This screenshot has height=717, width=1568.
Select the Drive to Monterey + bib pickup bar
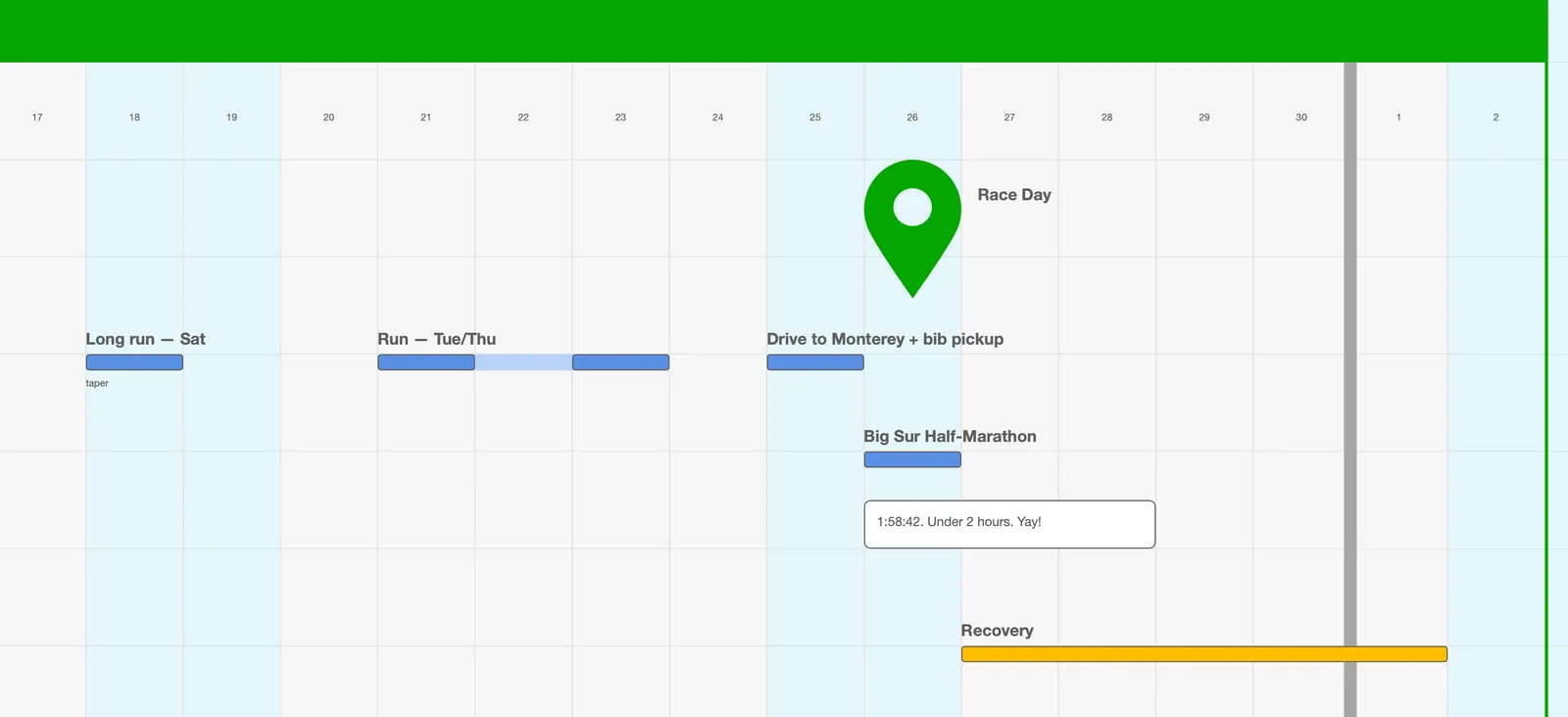(815, 362)
